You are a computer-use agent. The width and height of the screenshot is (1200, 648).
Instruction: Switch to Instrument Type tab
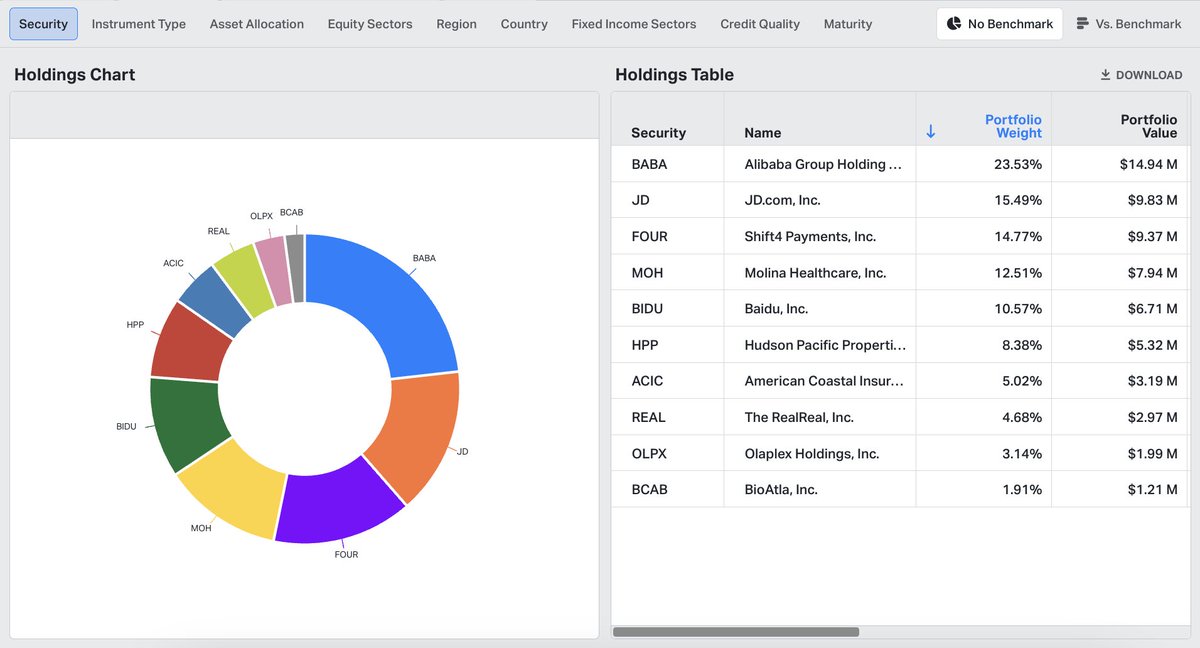point(139,23)
